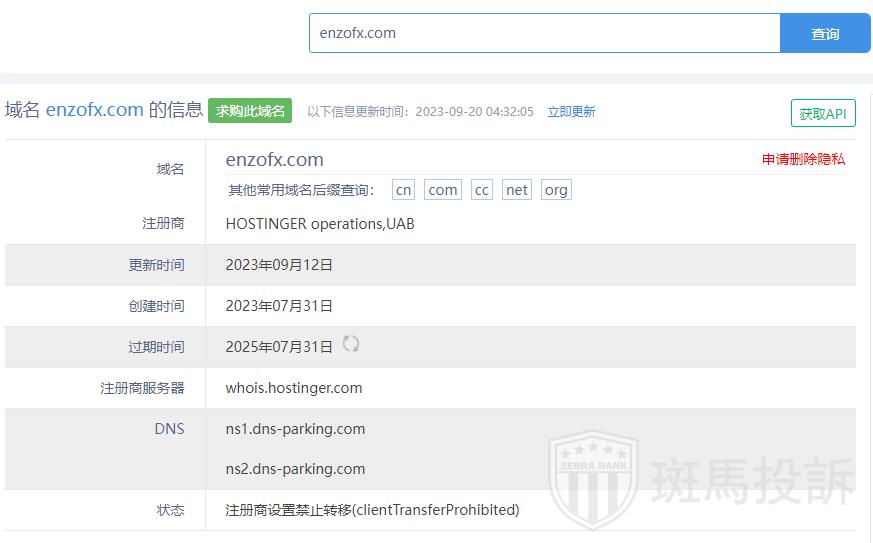This screenshot has width=873, height=543.
Task: Click the refresh icon beside the expiry date
Action: pos(351,344)
